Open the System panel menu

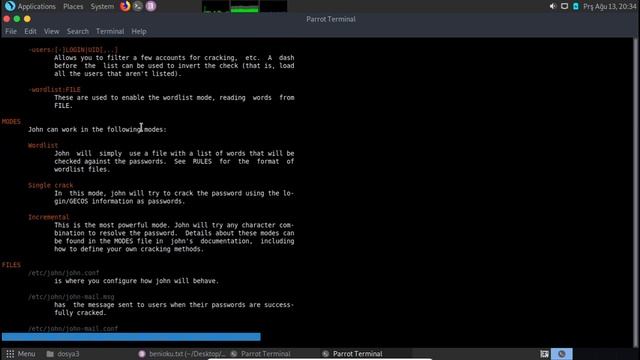(102, 7)
